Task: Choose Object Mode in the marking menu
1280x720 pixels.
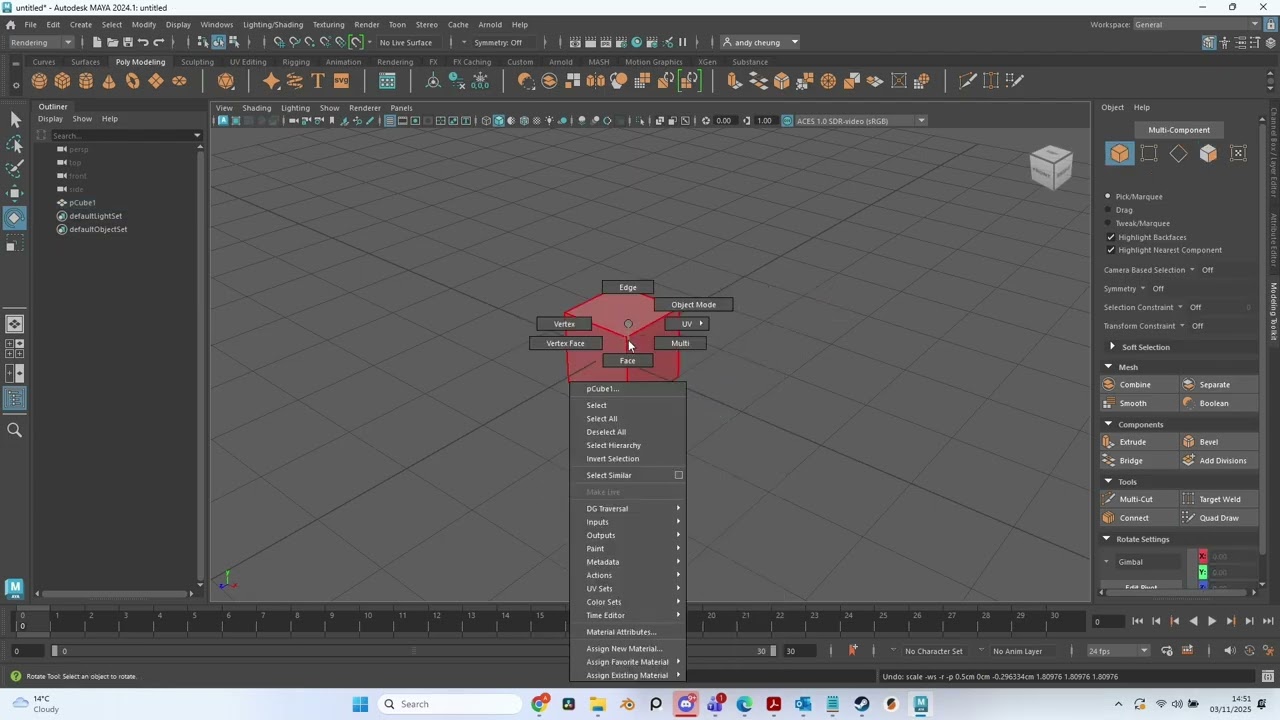Action: click(x=694, y=305)
